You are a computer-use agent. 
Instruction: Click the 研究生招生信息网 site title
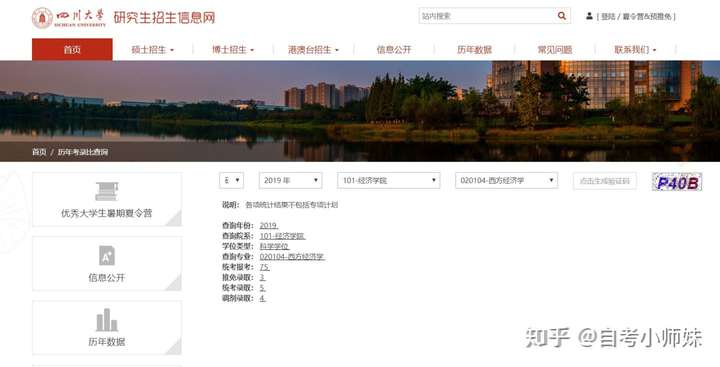pyautogui.click(x=164, y=18)
